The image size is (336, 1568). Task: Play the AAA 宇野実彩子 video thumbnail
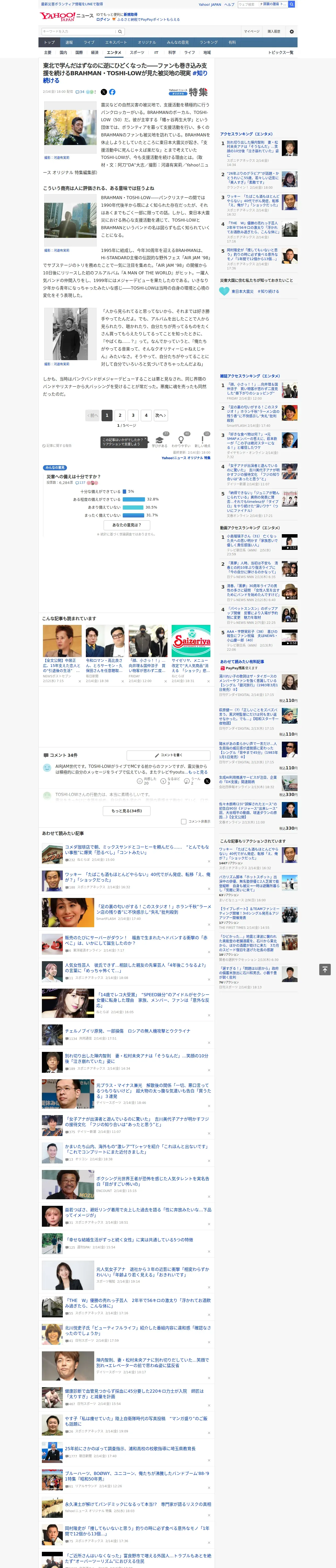[x=290, y=637]
